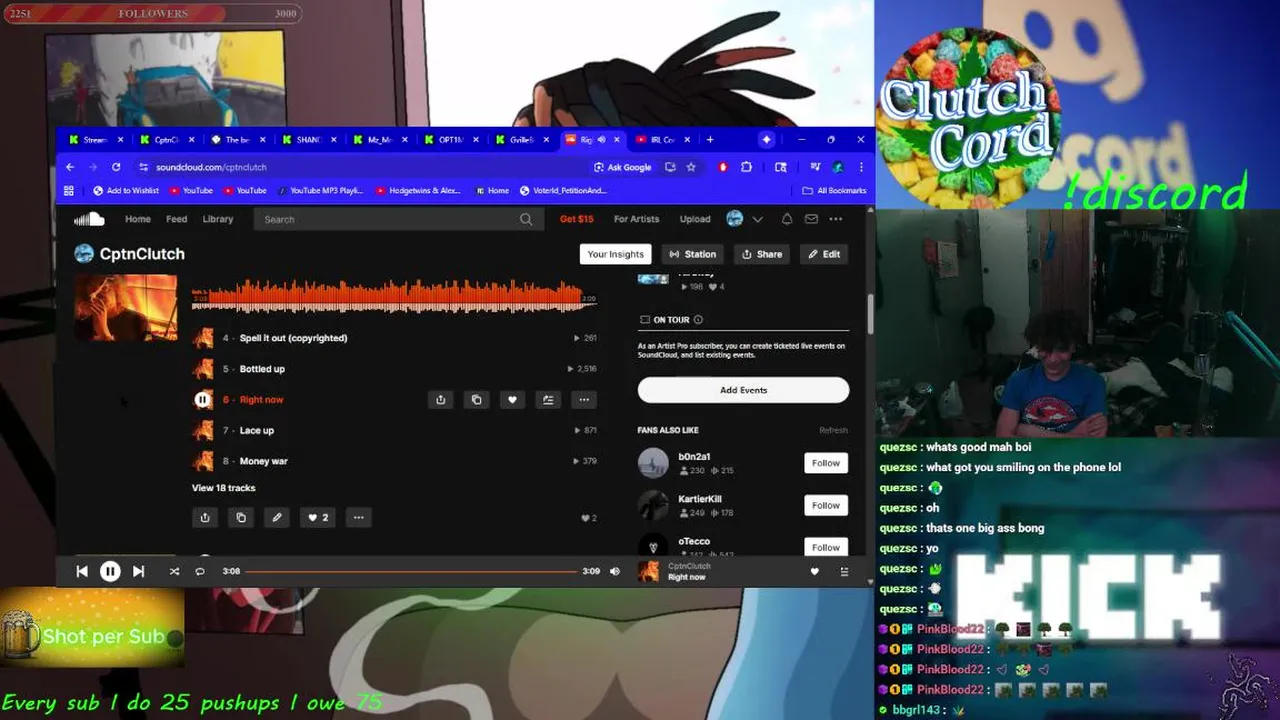Add 'Right now' to next up
This screenshot has width=1280, height=720.
pos(548,400)
